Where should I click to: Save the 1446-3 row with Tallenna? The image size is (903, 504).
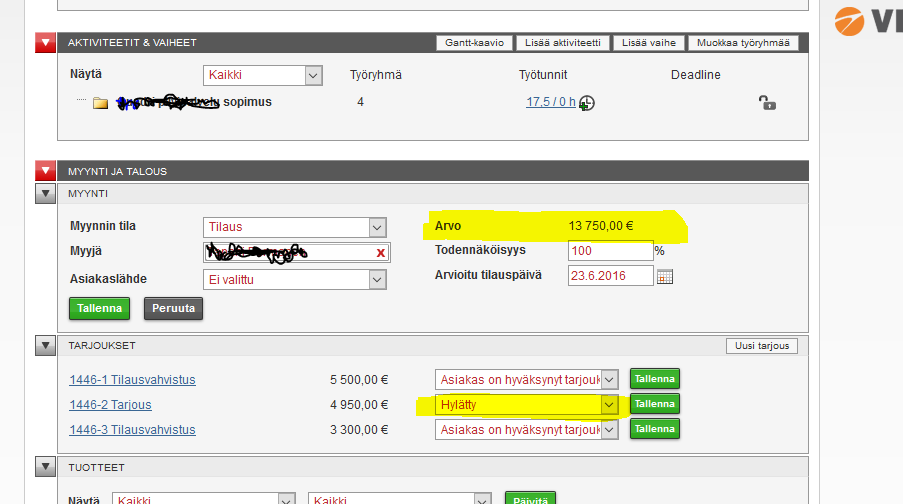[x=655, y=429]
